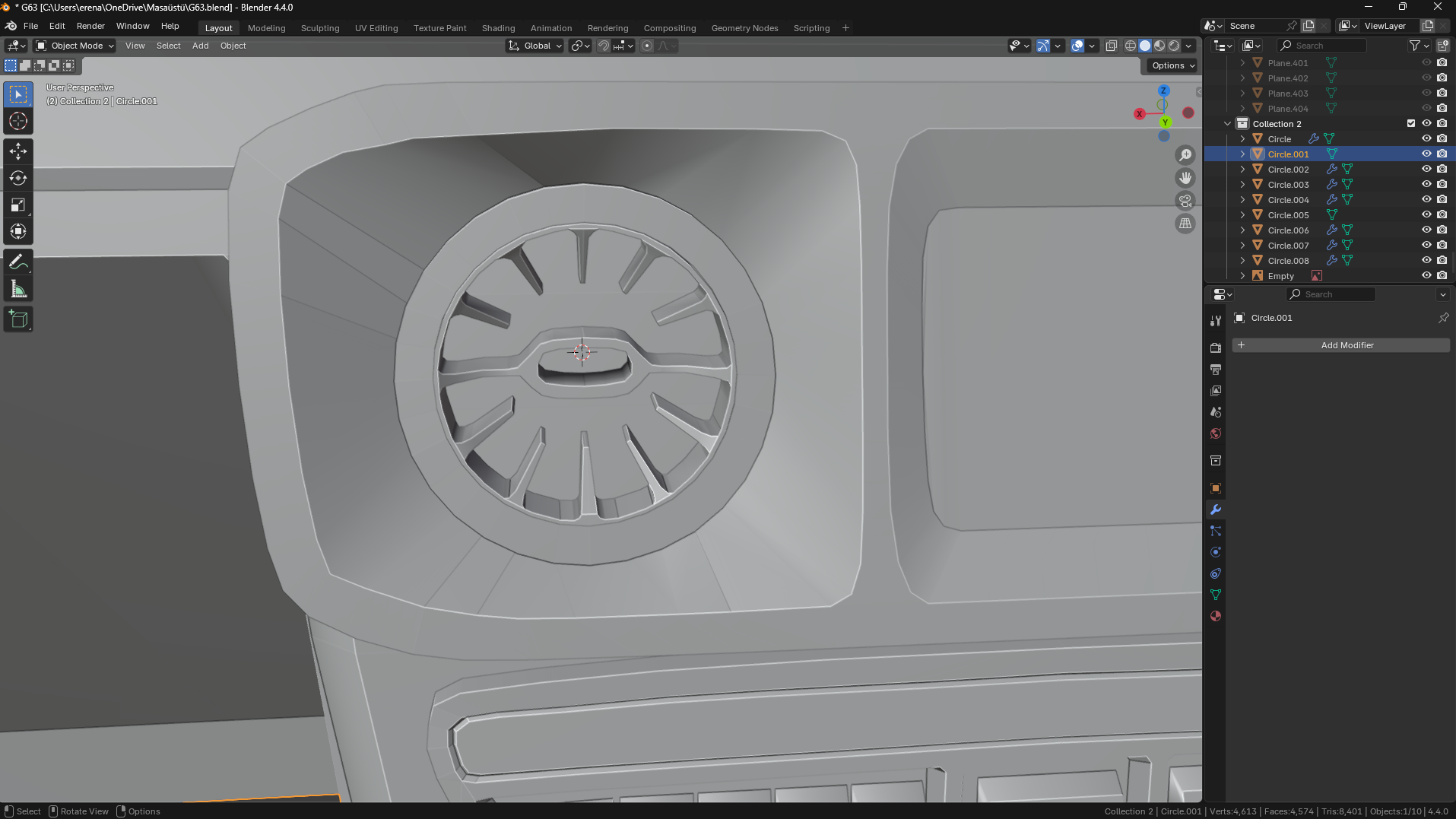Viewport: 1456px width, 819px height.
Task: Open the Object Constraints properties tab
Action: (x=1216, y=573)
